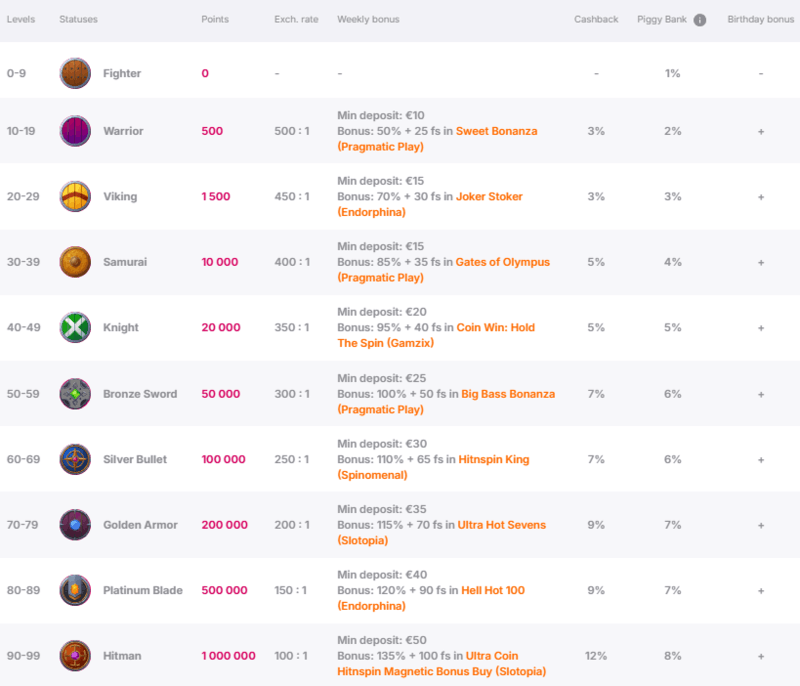Click the Platinum Blade status icon
800x686 pixels.
tap(75, 590)
